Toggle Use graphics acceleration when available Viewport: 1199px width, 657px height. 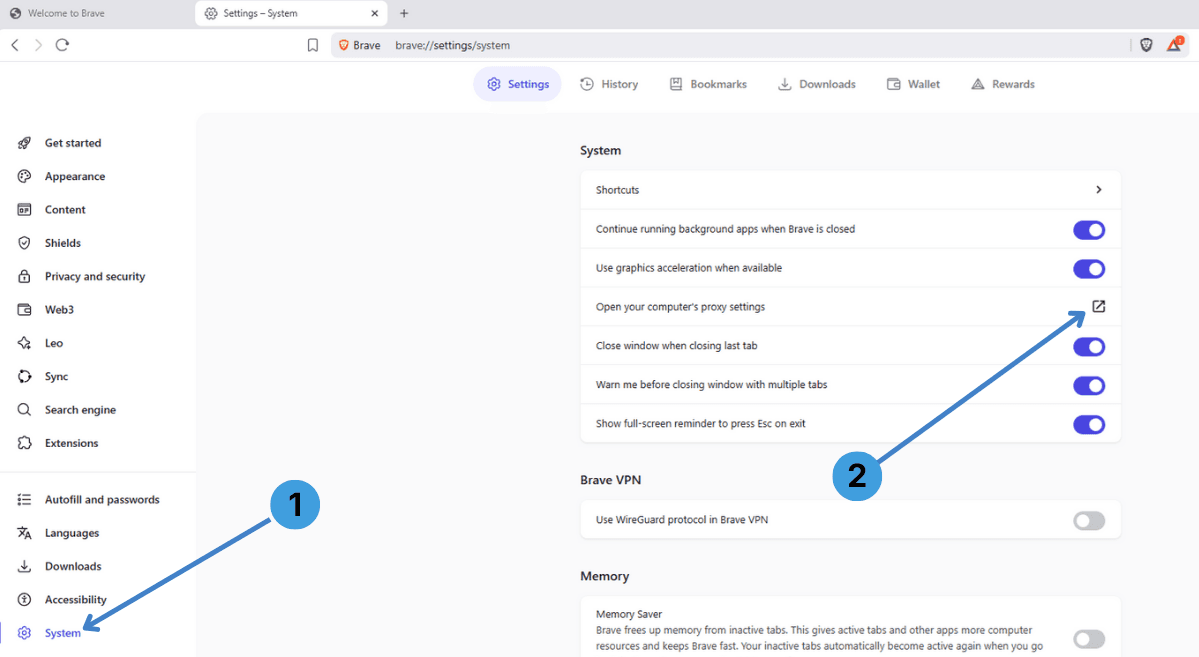1089,268
